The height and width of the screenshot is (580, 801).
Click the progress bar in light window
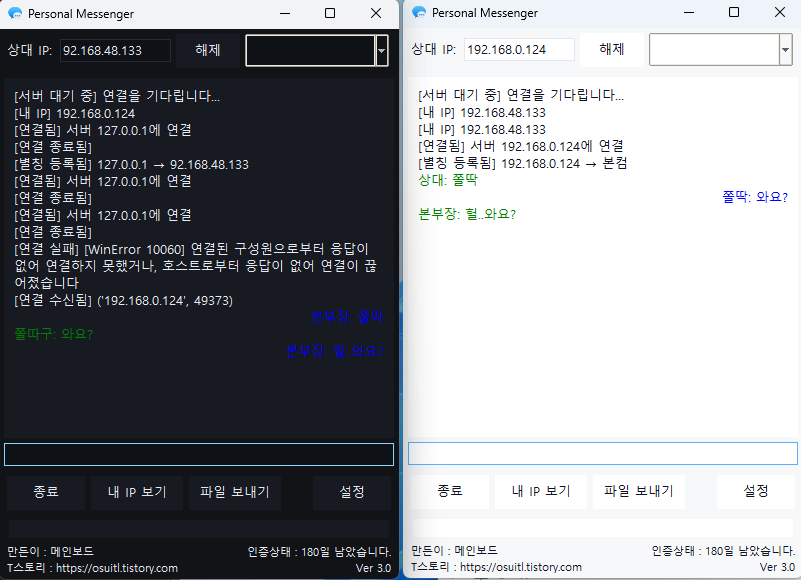[603, 527]
